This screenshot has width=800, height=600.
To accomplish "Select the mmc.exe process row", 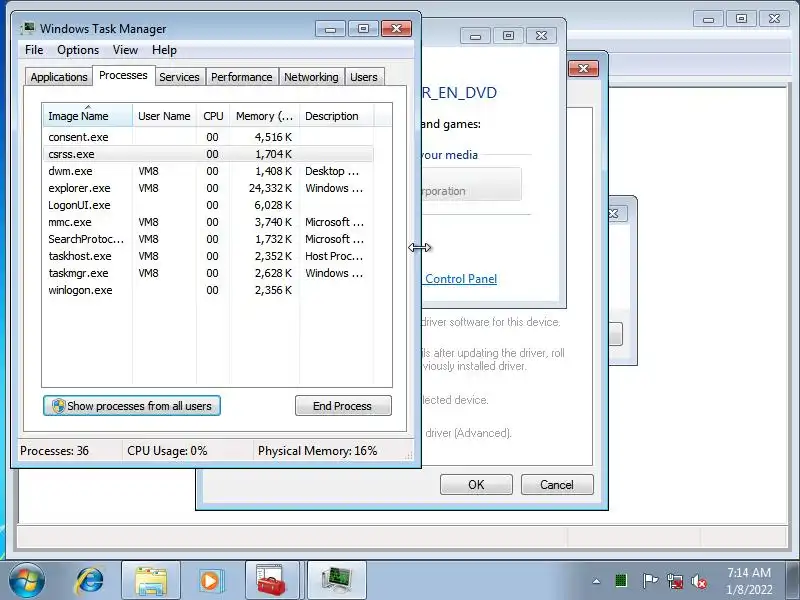I will [x=208, y=222].
